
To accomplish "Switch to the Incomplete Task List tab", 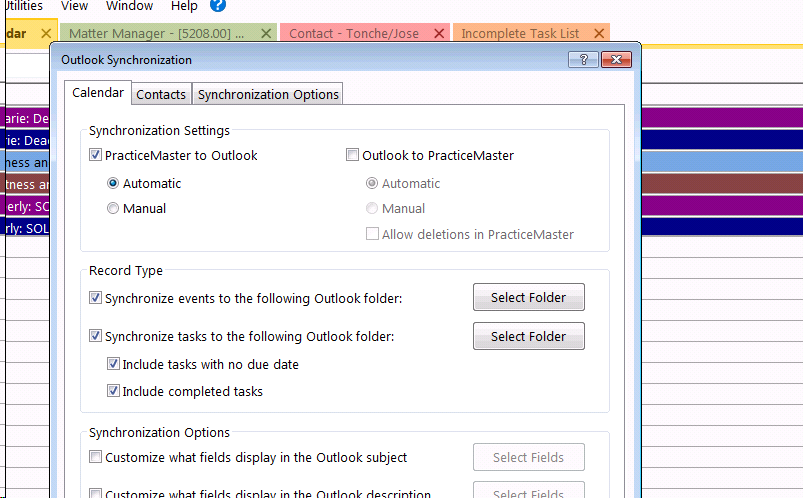I will (x=520, y=33).
